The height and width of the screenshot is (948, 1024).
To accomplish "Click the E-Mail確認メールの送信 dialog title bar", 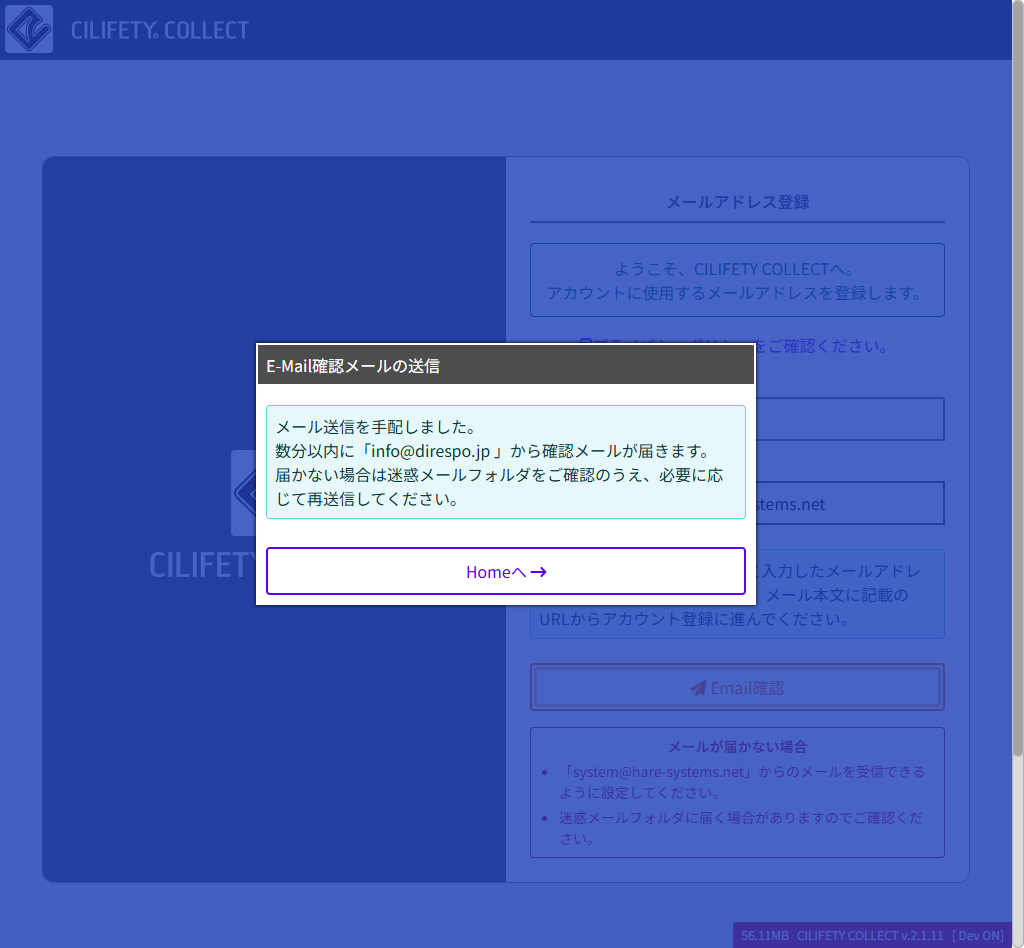I will point(505,366).
